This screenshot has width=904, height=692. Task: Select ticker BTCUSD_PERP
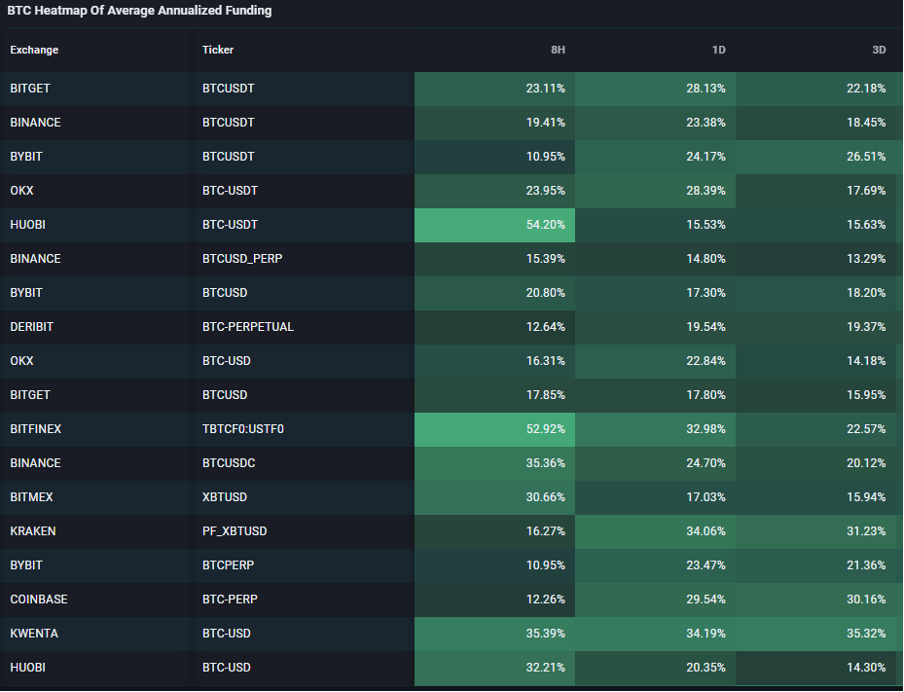[242, 259]
